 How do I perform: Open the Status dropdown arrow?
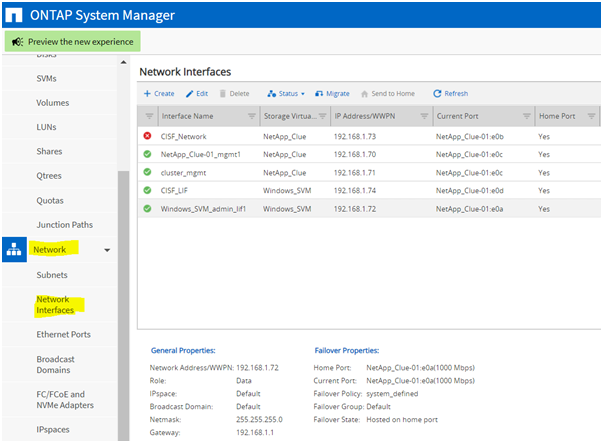(x=303, y=94)
